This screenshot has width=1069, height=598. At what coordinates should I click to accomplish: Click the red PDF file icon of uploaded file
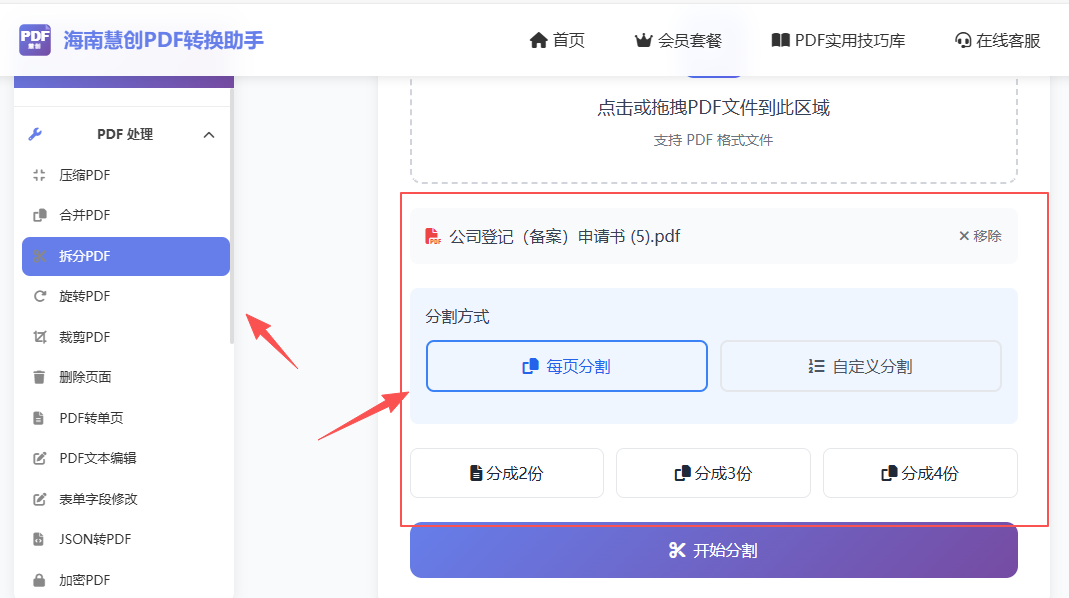pos(432,237)
